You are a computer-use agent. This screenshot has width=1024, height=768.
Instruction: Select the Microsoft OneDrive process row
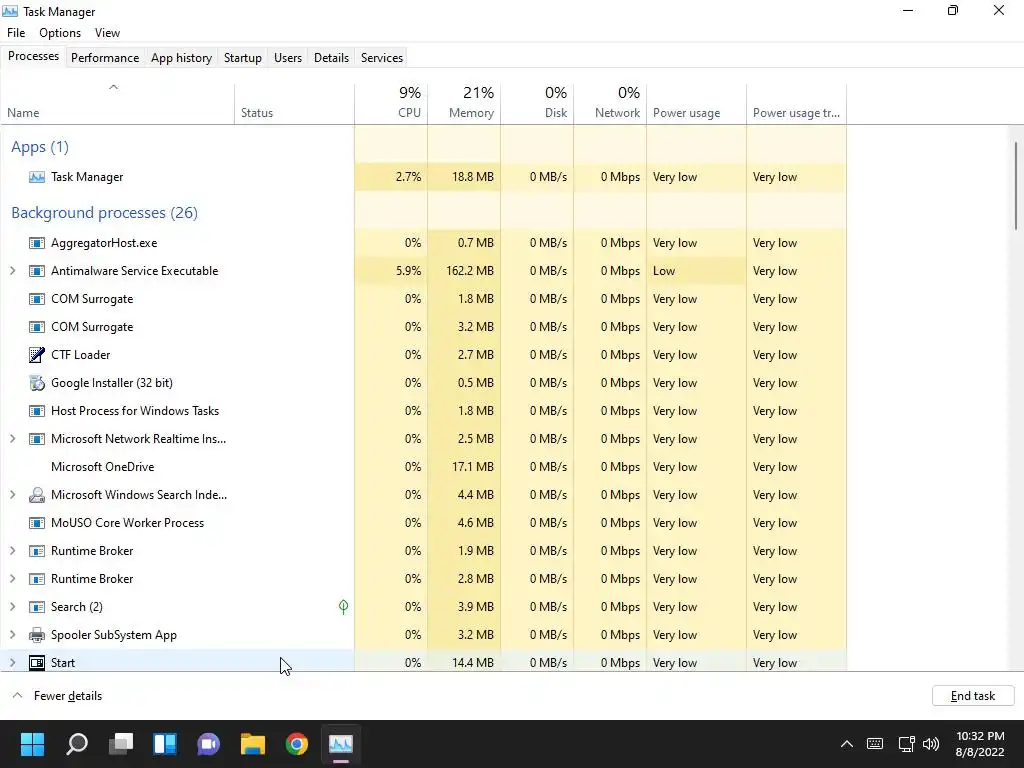423,467
